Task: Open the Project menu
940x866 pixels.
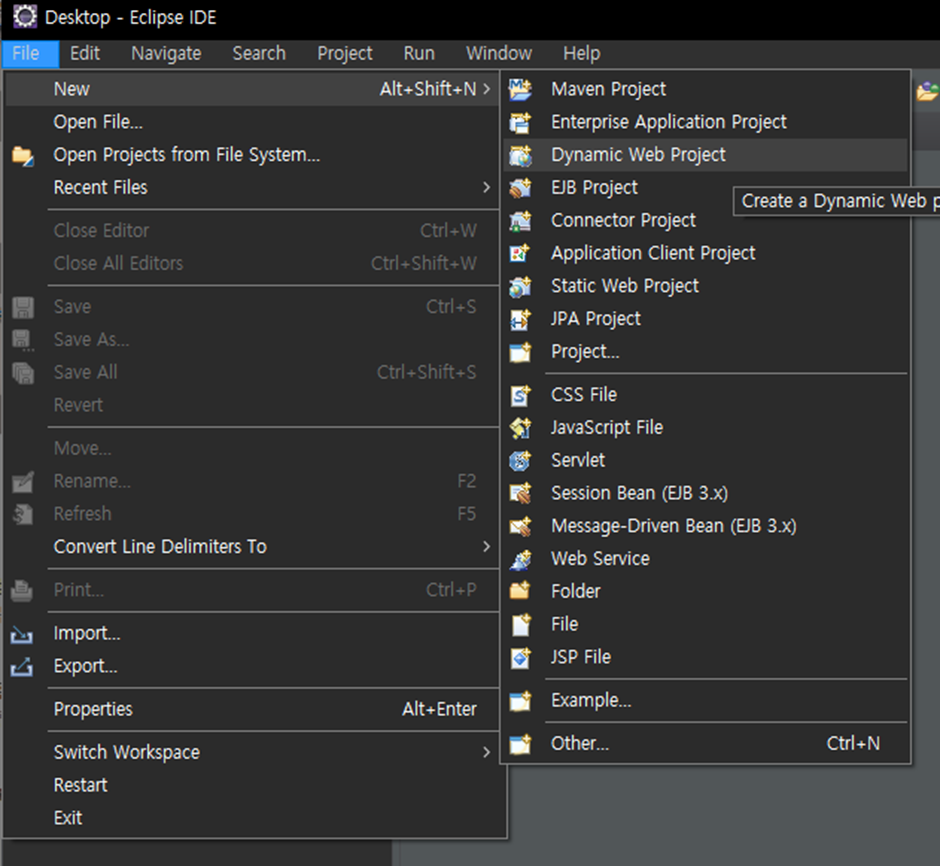Action: click(345, 54)
